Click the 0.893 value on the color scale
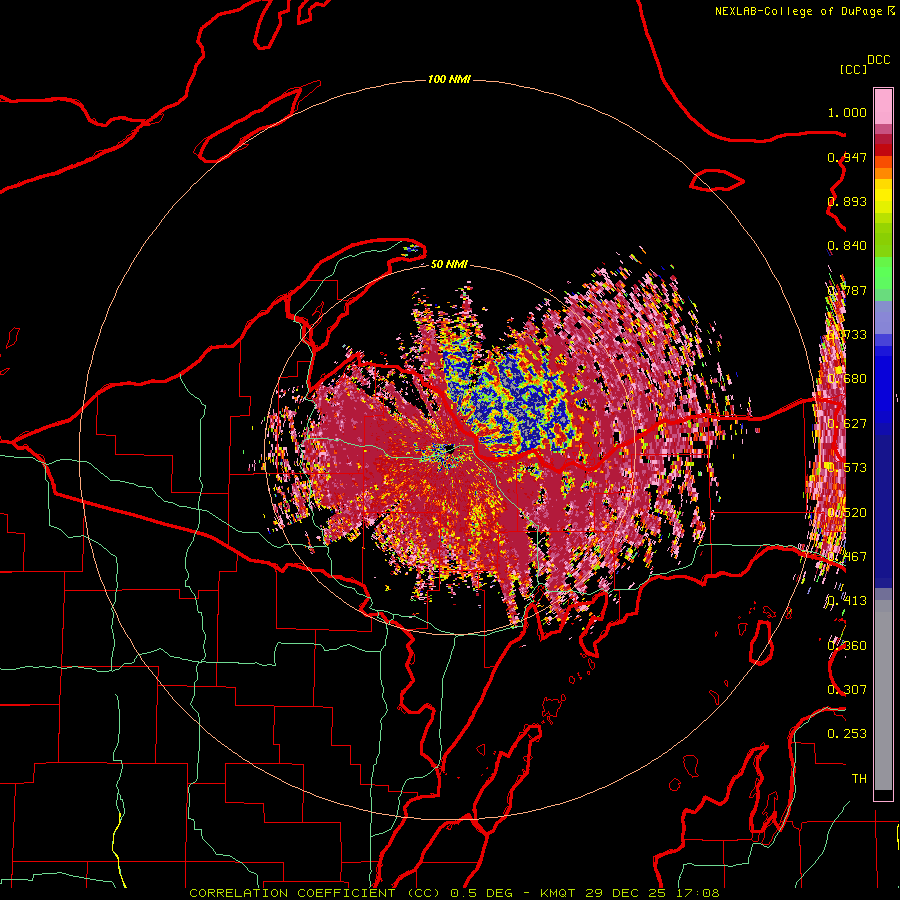The width and height of the screenshot is (900, 900). coord(847,201)
